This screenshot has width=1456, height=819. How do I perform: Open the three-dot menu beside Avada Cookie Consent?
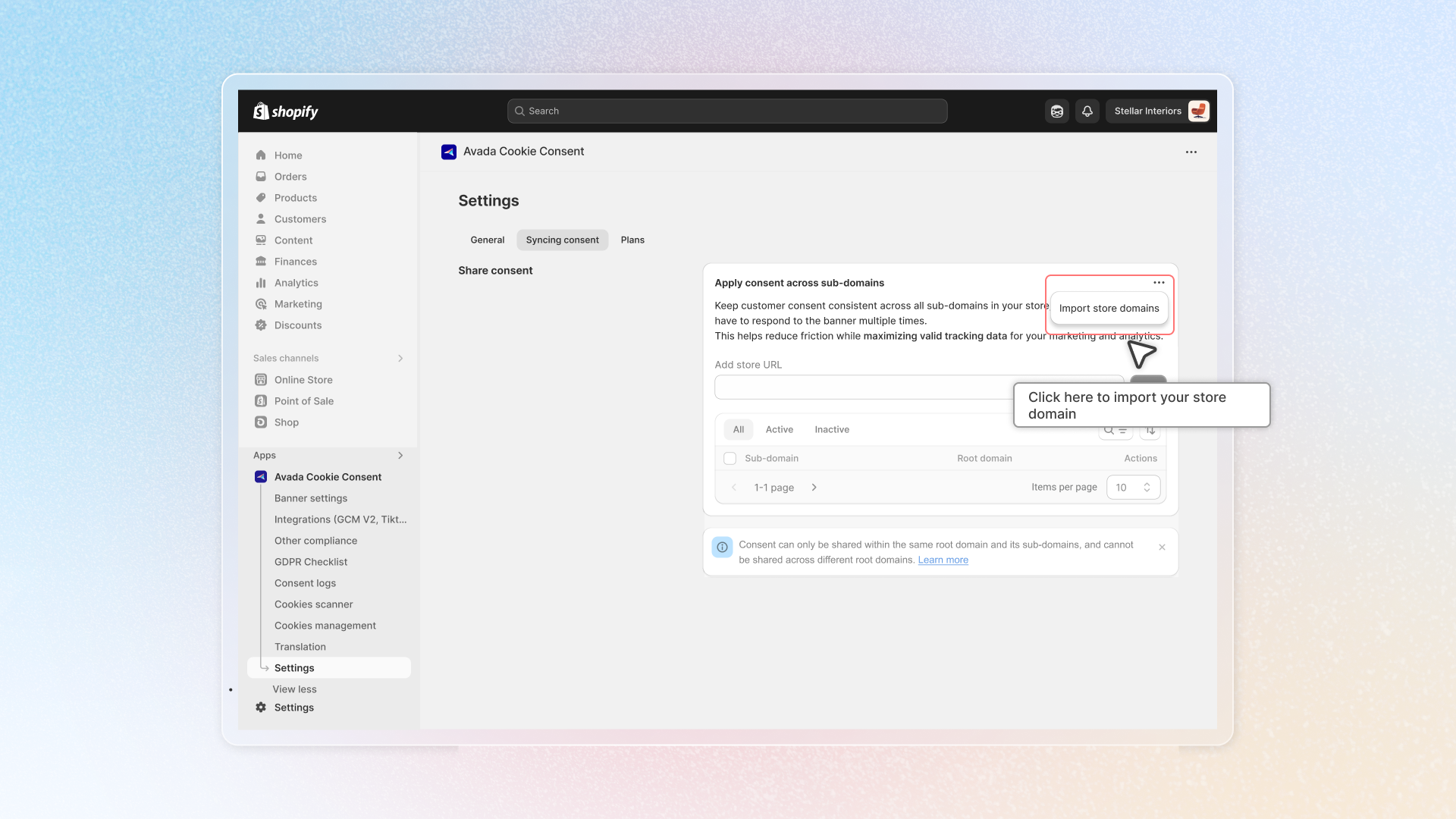(x=1191, y=152)
